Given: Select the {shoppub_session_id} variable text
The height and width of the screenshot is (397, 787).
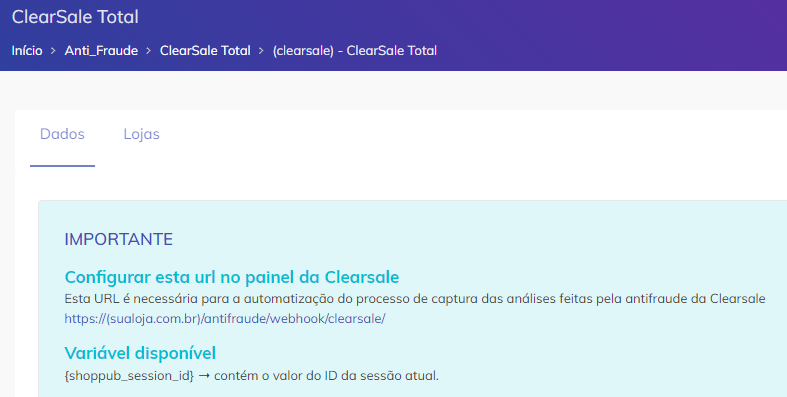Looking at the screenshot, I should coord(129,376).
